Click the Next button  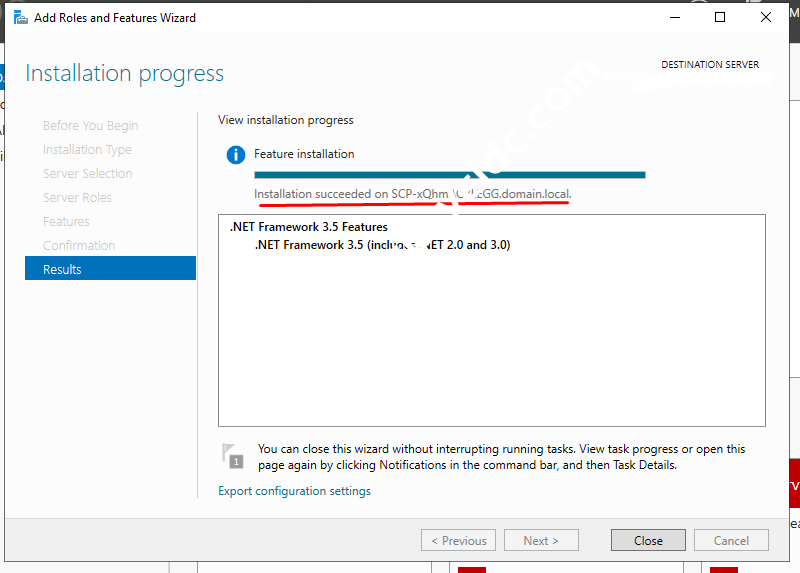[541, 540]
